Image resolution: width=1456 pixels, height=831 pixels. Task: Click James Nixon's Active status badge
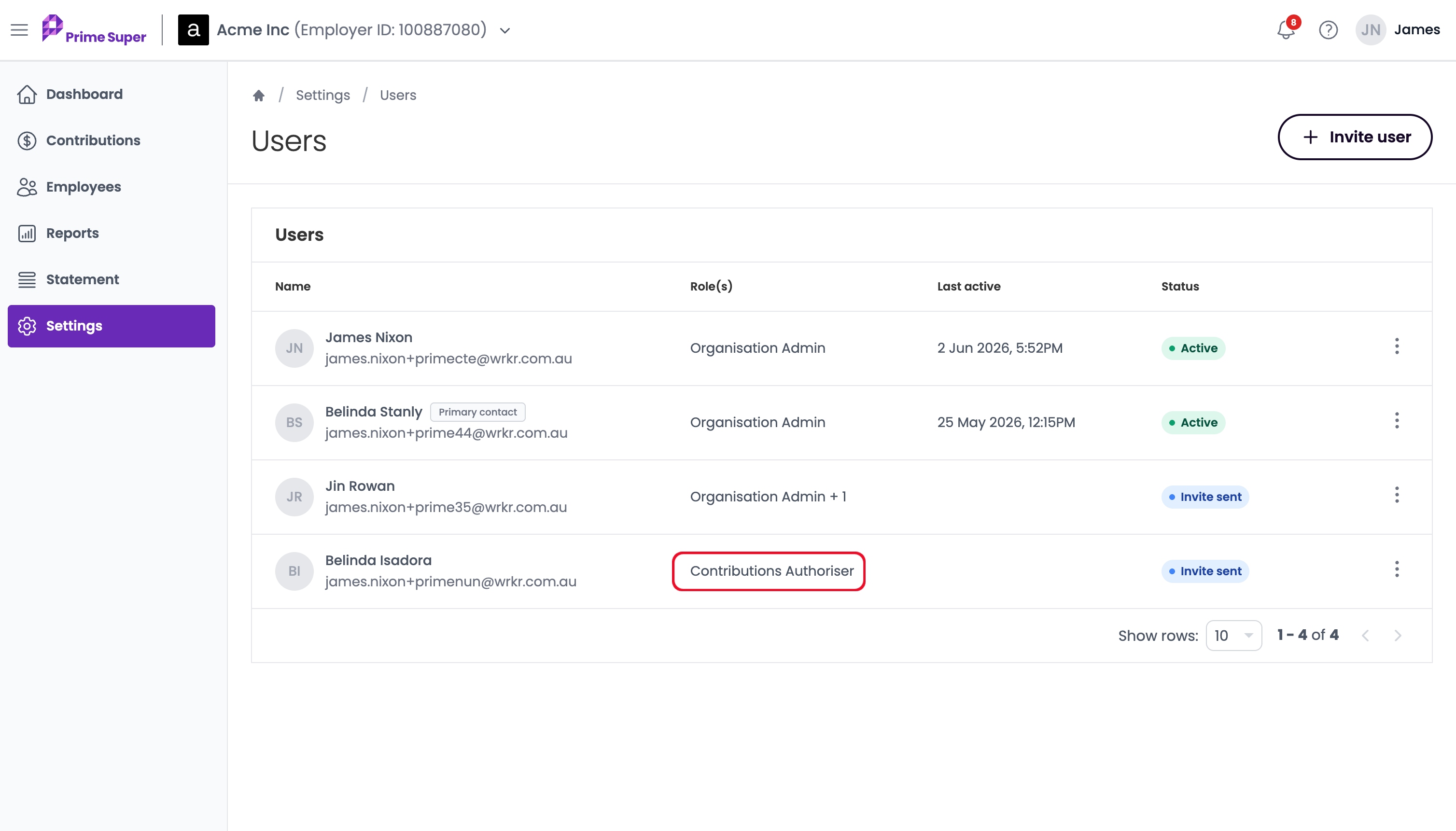[x=1193, y=348]
